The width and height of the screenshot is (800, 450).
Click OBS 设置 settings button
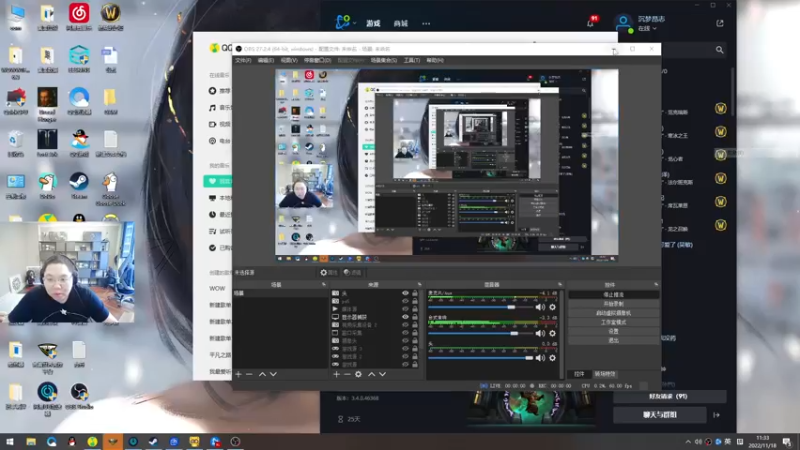[x=613, y=331]
